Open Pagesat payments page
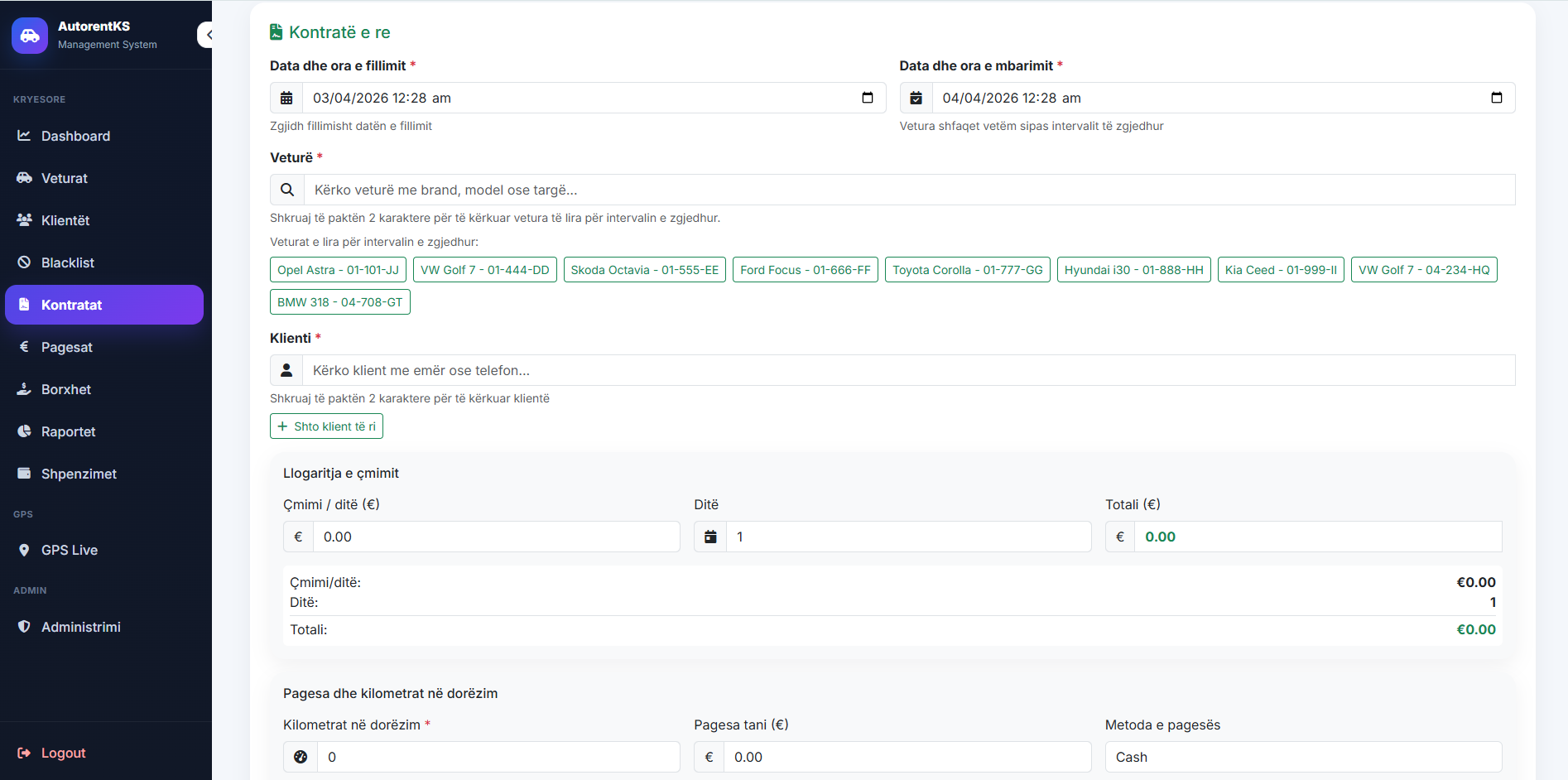 [104, 347]
